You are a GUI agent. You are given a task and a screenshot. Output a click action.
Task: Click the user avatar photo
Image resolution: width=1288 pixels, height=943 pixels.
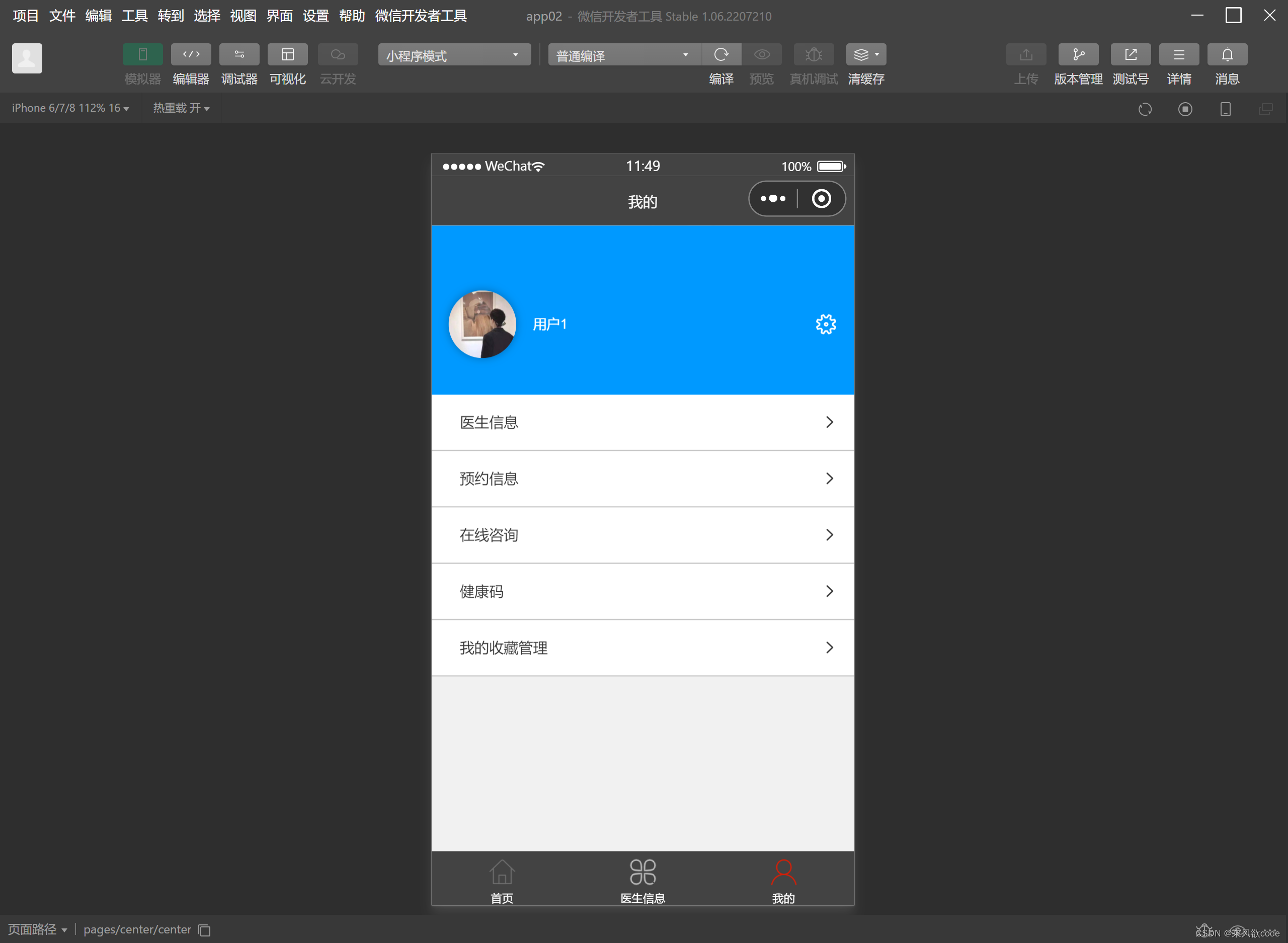(482, 324)
